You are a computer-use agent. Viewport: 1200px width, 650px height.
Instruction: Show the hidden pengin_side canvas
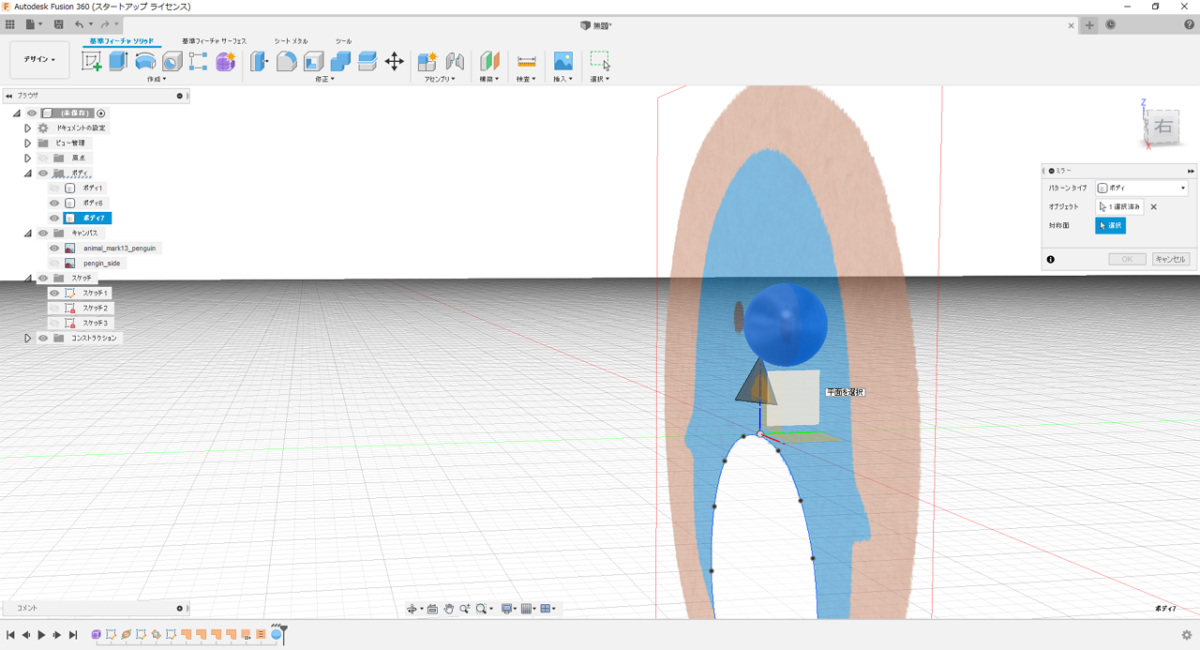55,263
